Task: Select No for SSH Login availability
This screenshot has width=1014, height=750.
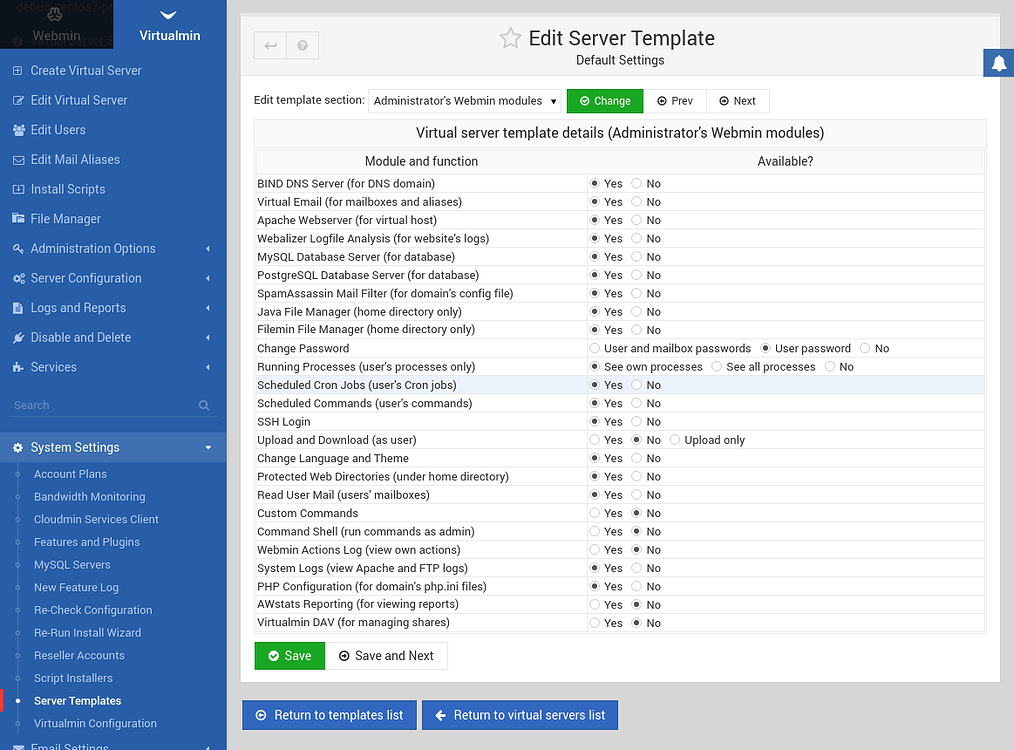Action: 635,421
